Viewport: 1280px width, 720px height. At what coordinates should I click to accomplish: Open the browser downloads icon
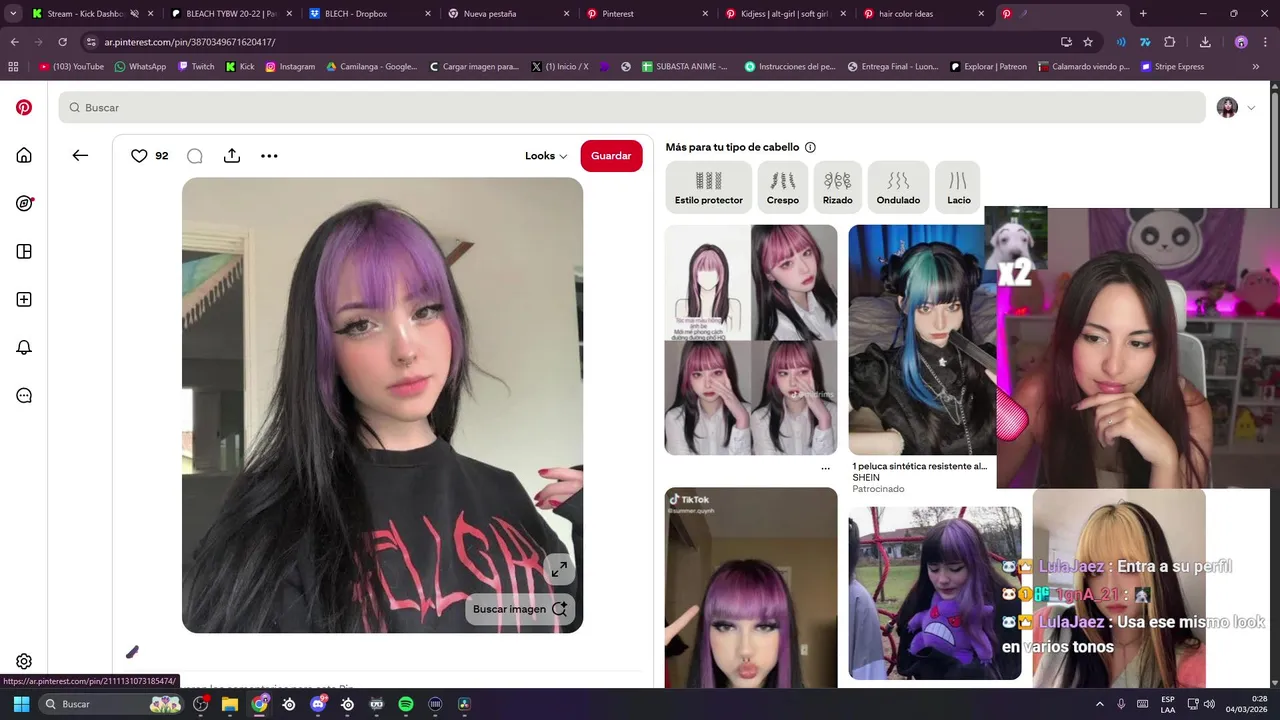[x=1205, y=42]
